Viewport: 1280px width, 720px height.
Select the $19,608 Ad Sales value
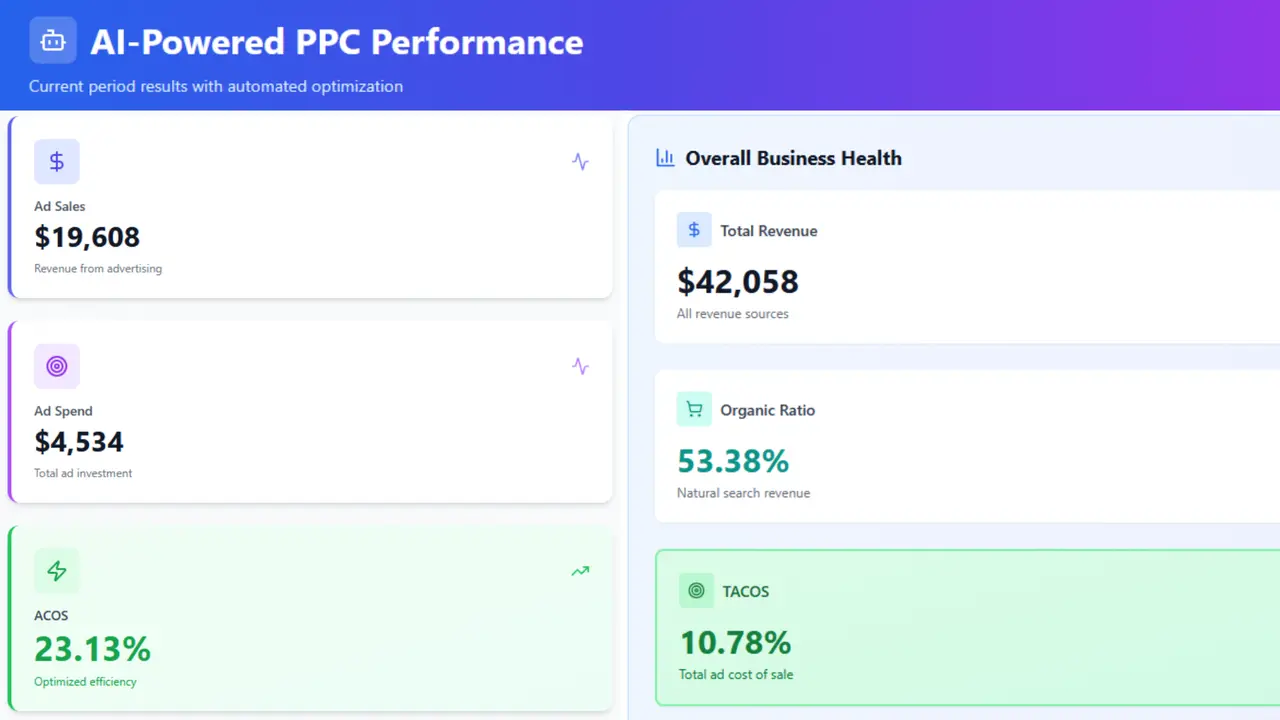[x=87, y=237]
